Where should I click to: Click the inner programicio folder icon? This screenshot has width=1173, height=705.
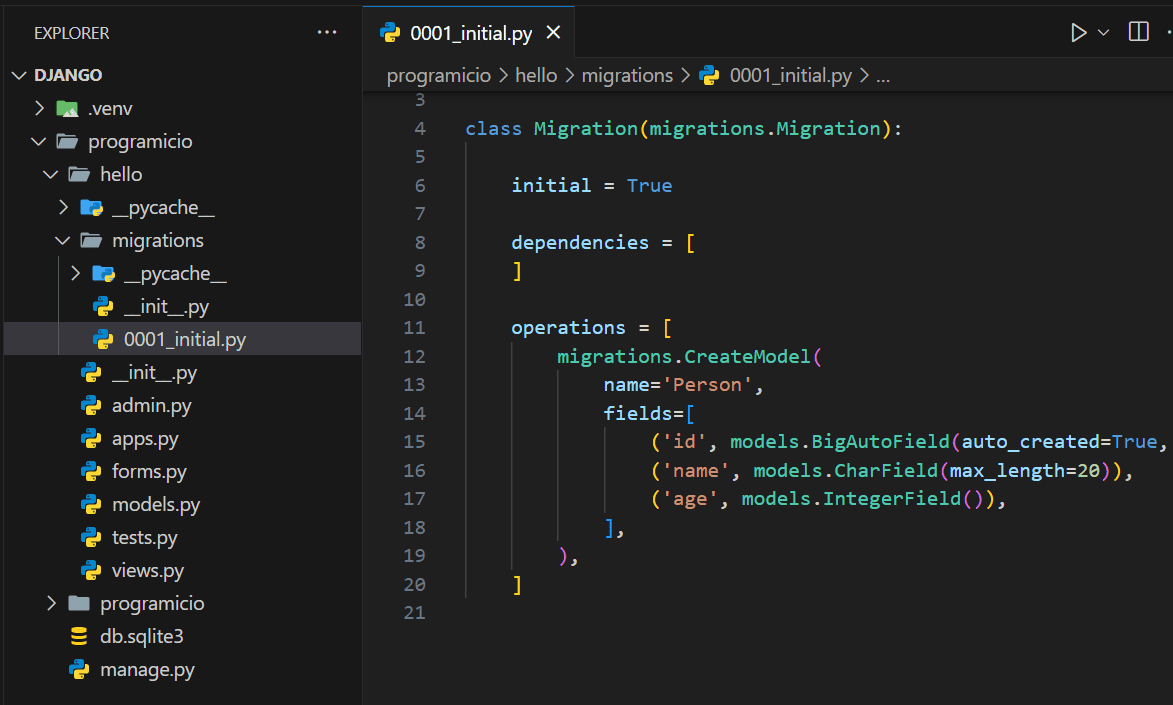tap(79, 603)
